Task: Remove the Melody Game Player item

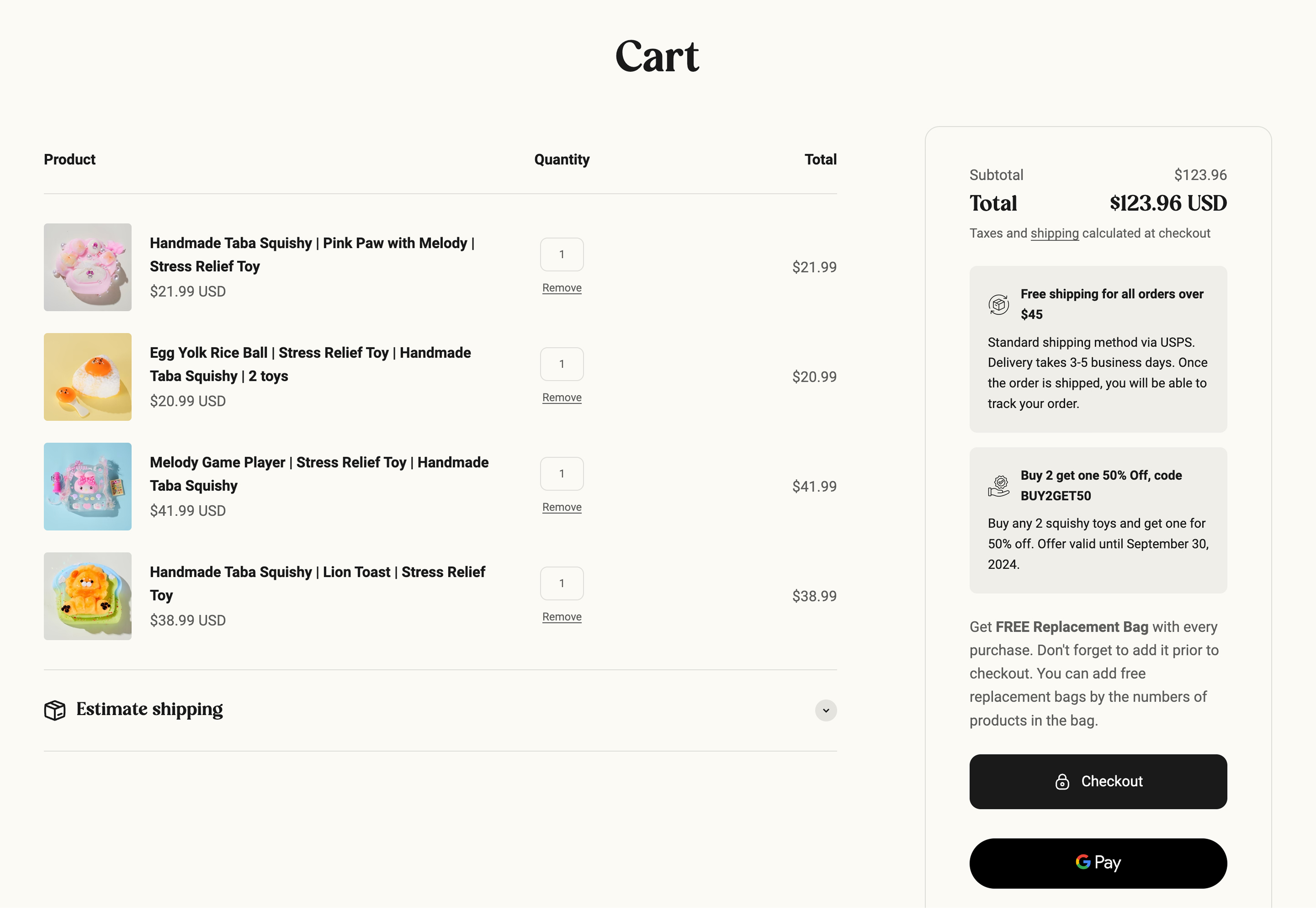Action: click(561, 507)
